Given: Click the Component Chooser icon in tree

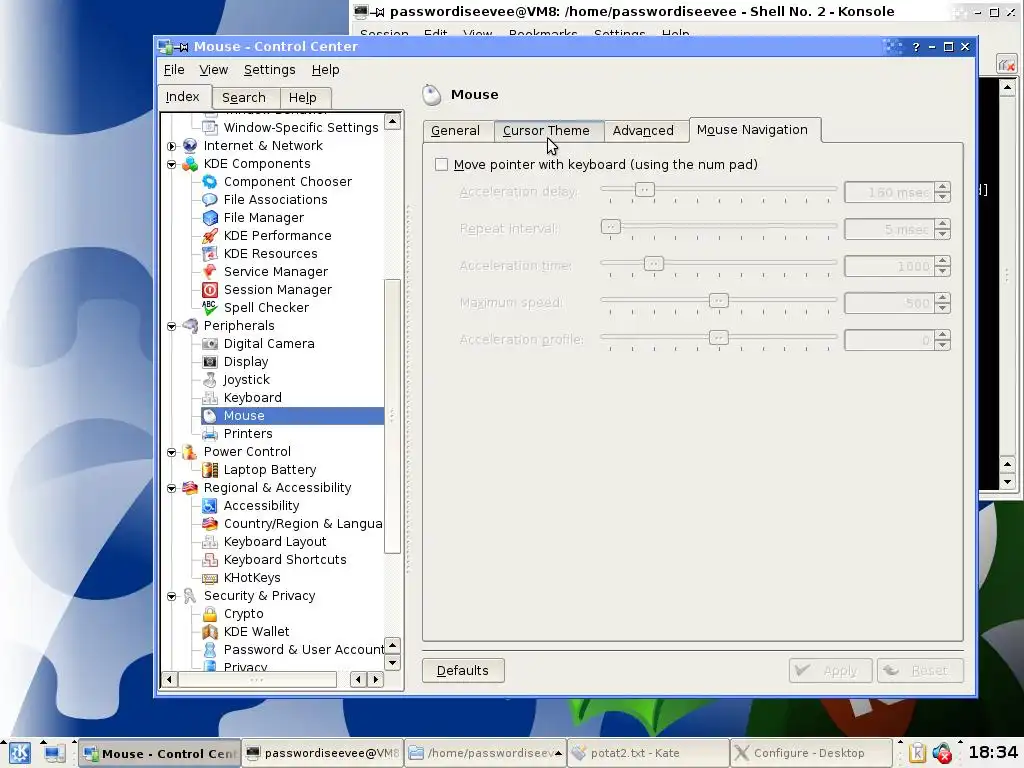Looking at the screenshot, I should [210, 182].
